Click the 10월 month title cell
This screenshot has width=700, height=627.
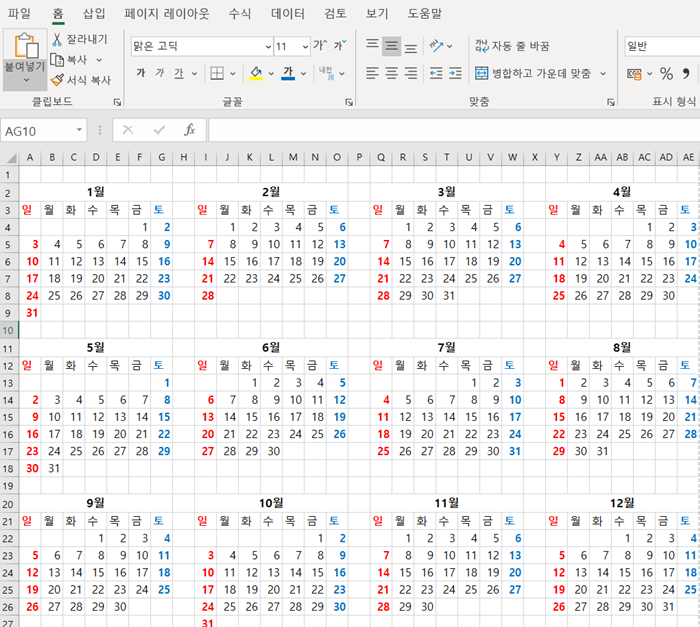(271, 503)
